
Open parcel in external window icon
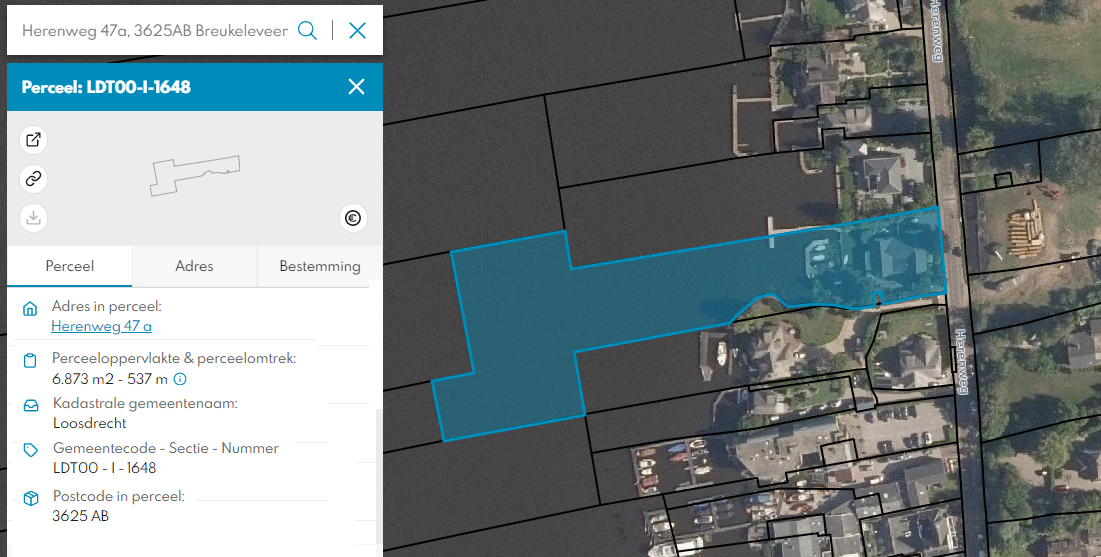pos(33,140)
